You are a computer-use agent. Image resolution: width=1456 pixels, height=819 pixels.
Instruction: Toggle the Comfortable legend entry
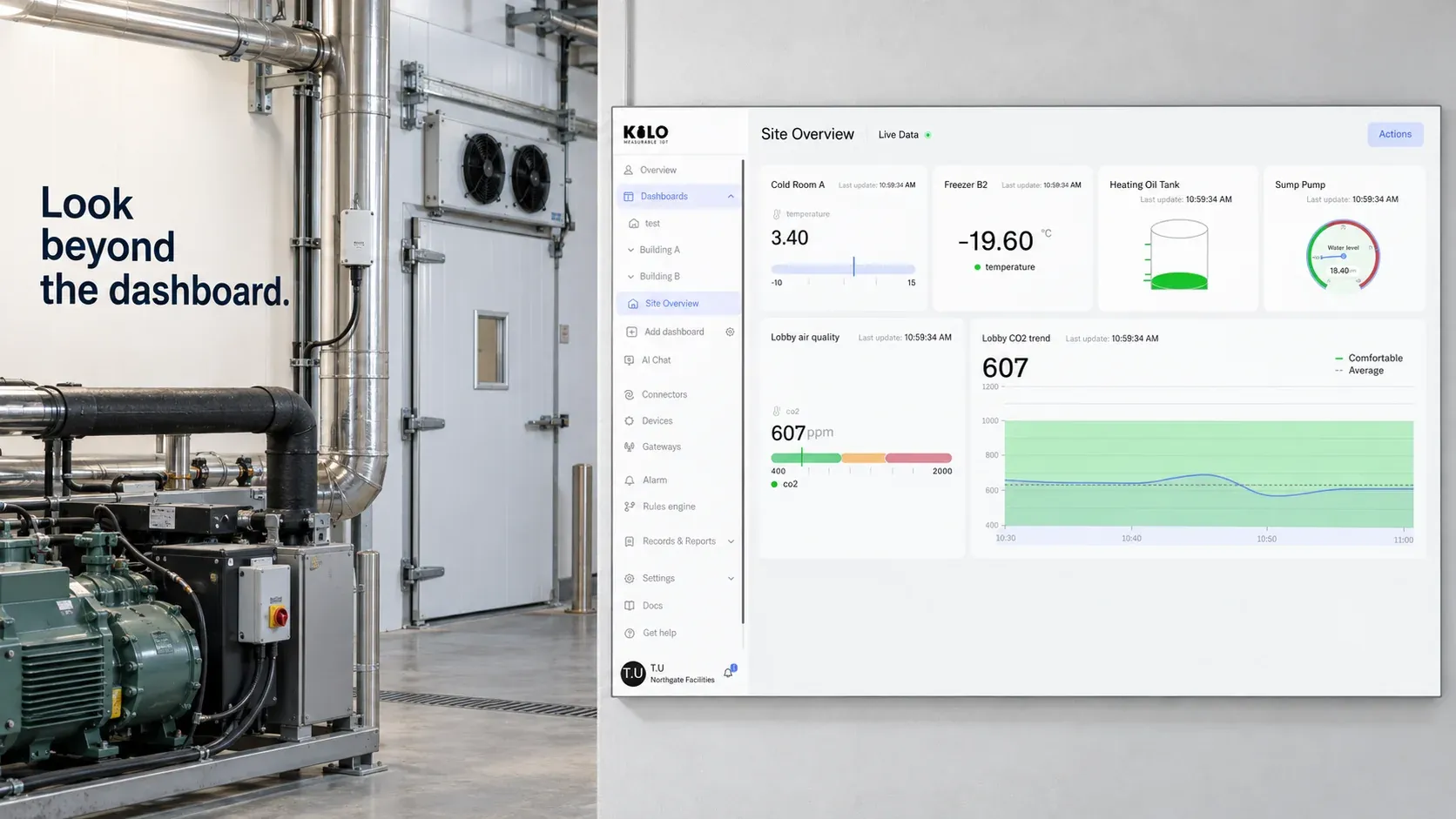[x=1369, y=358]
